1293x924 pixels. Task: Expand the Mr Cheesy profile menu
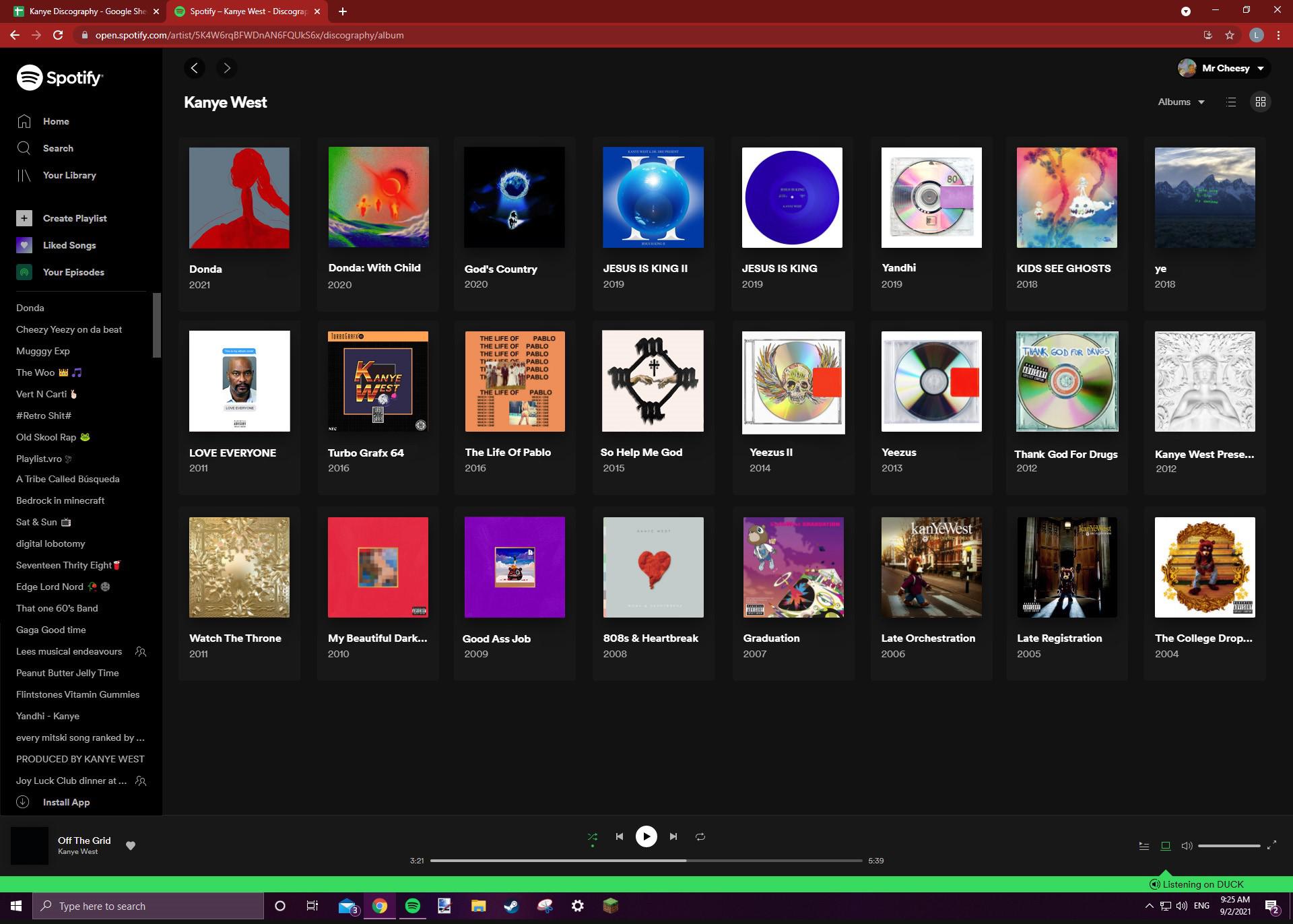pyautogui.click(x=1223, y=68)
